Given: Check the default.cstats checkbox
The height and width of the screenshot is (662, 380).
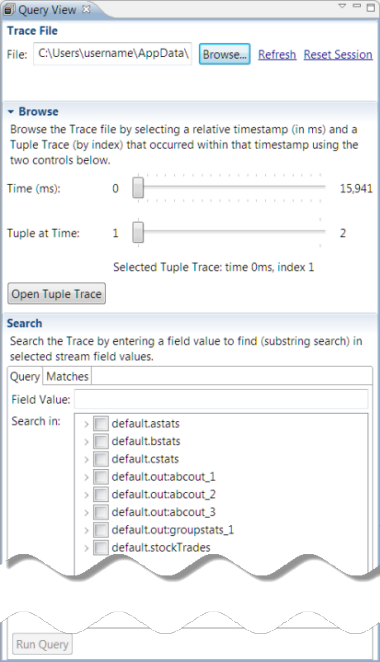Looking at the screenshot, I should point(100,459).
